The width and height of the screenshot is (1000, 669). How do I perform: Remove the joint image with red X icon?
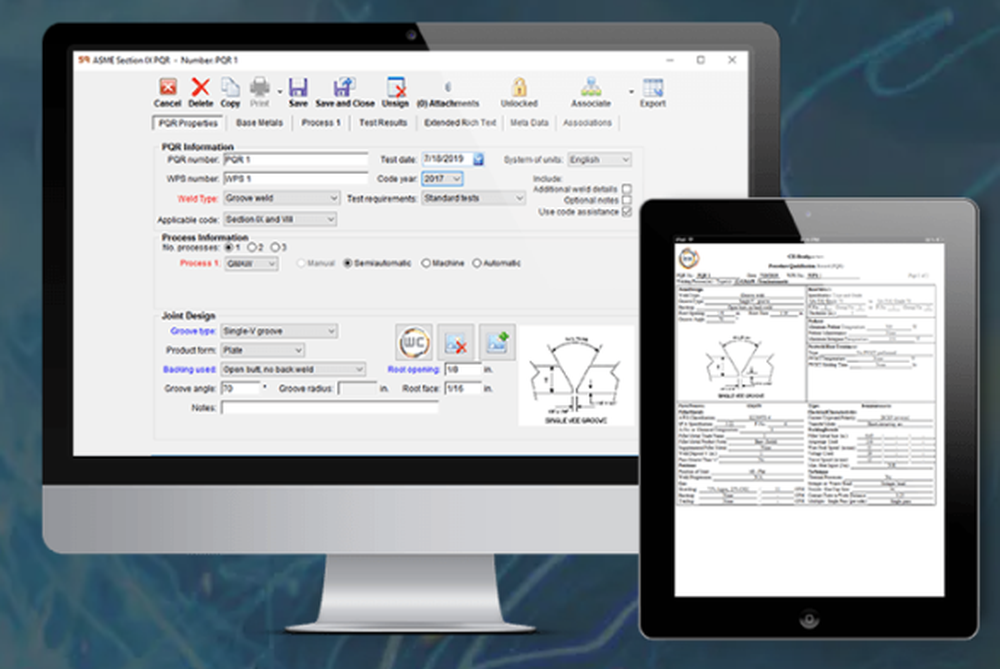(x=455, y=342)
